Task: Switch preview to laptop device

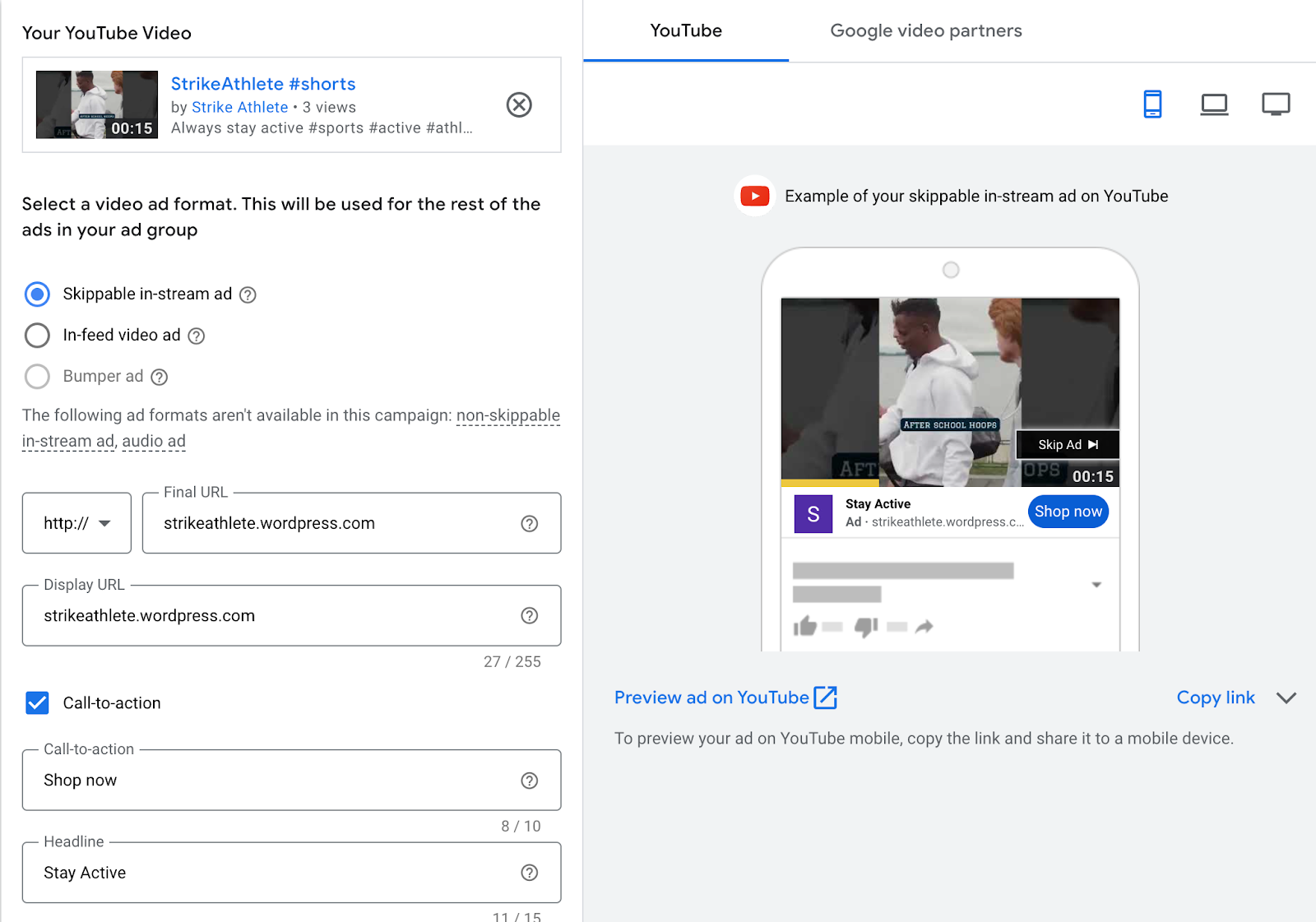Action: (1214, 104)
